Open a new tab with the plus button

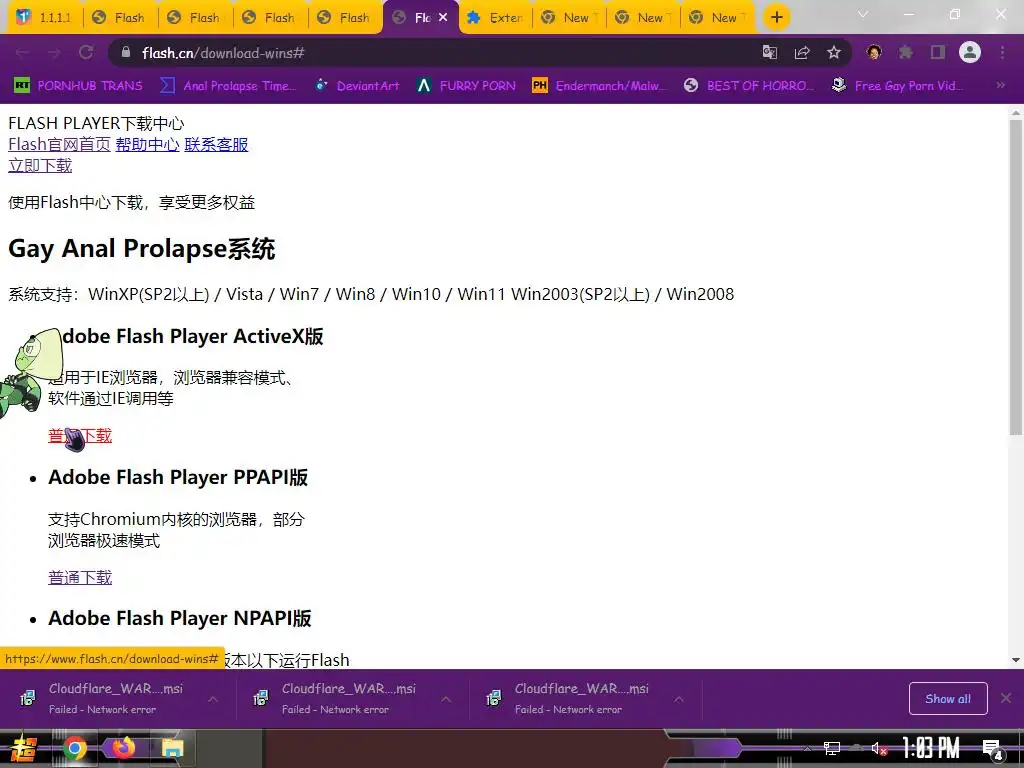(776, 18)
